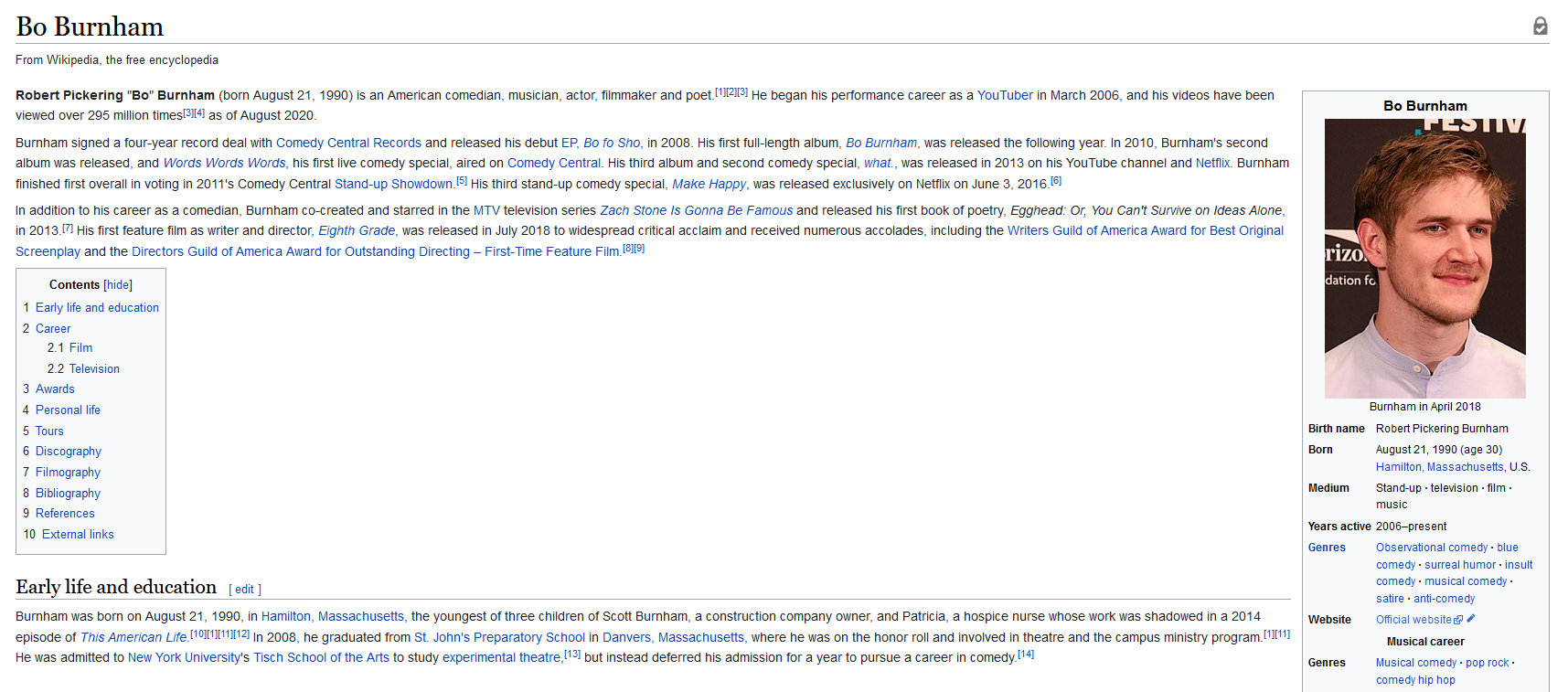Image resolution: width=1568 pixels, height=692 pixels.
Task: Open This American Life link
Action: point(133,637)
